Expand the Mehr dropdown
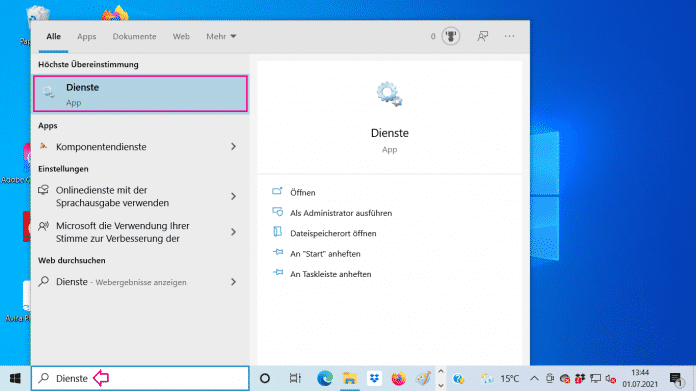Image resolution: width=696 pixels, height=391 pixels. coord(221,36)
